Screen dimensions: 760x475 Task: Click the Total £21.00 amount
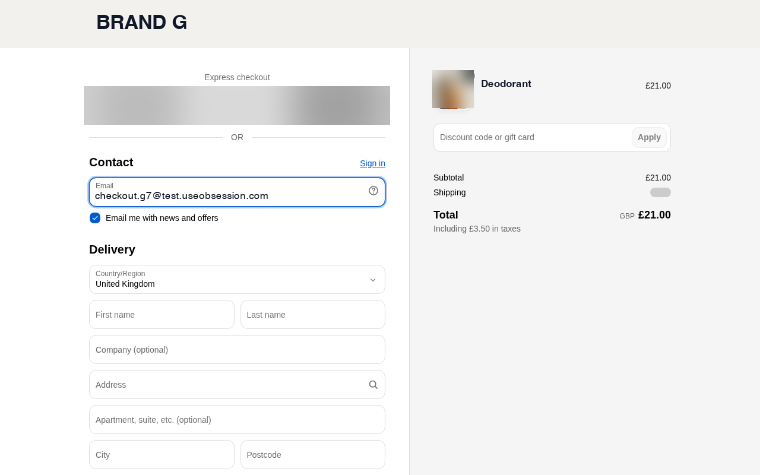click(x=654, y=215)
